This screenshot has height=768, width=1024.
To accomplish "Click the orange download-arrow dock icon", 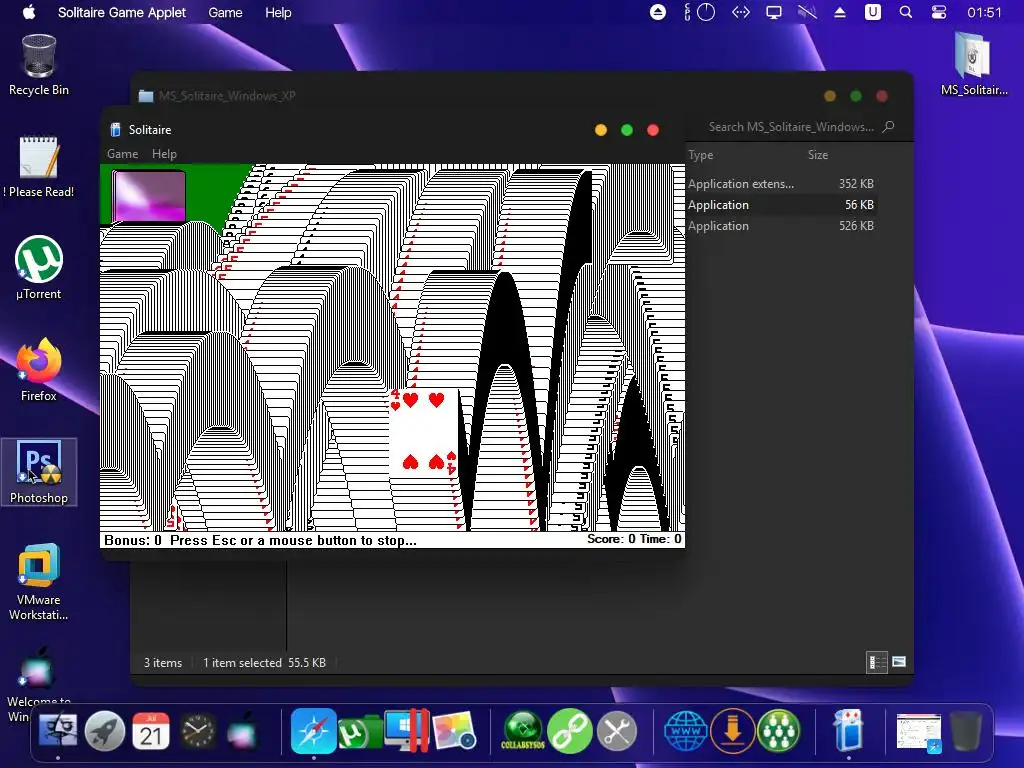I will point(733,731).
